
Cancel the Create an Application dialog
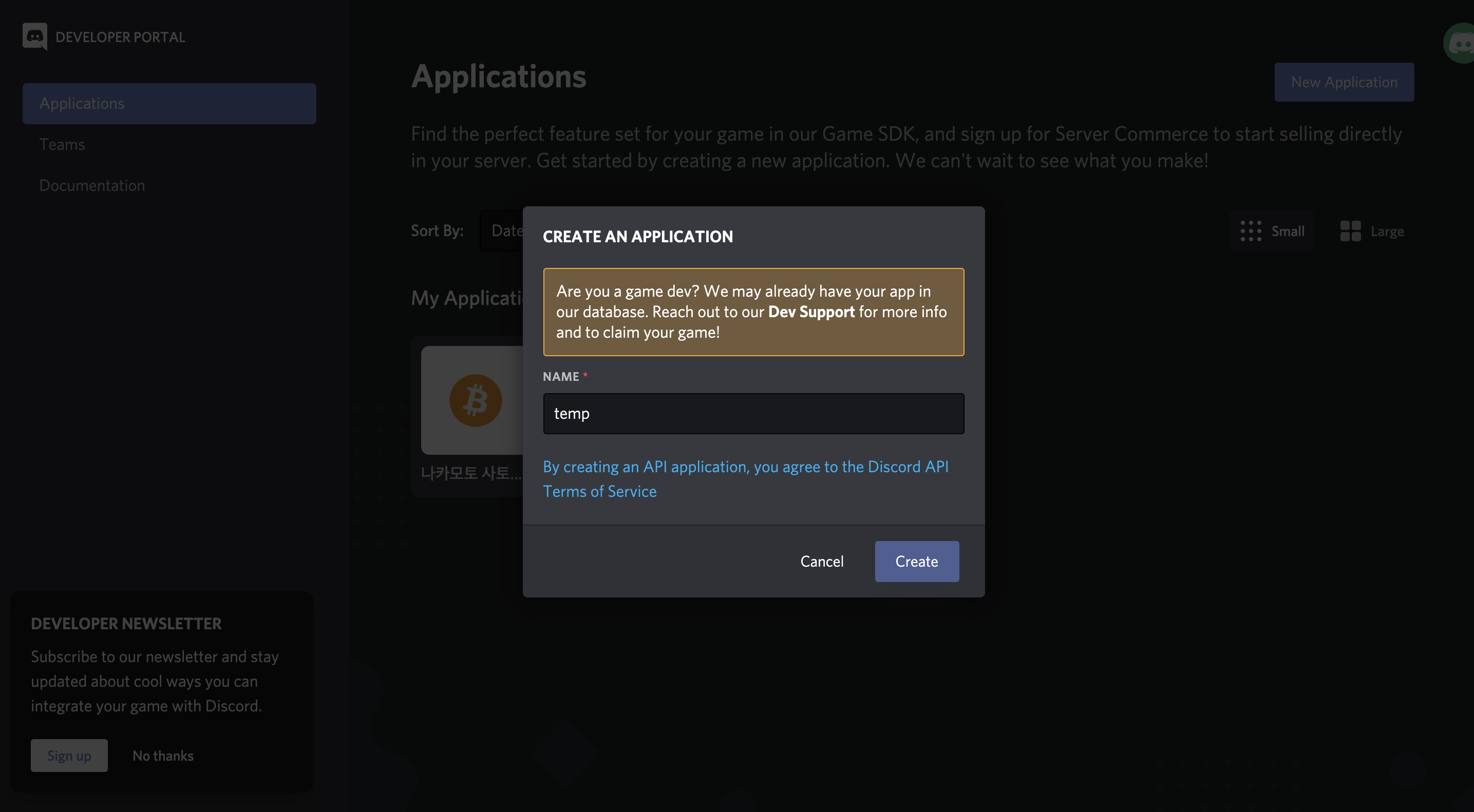pos(822,562)
